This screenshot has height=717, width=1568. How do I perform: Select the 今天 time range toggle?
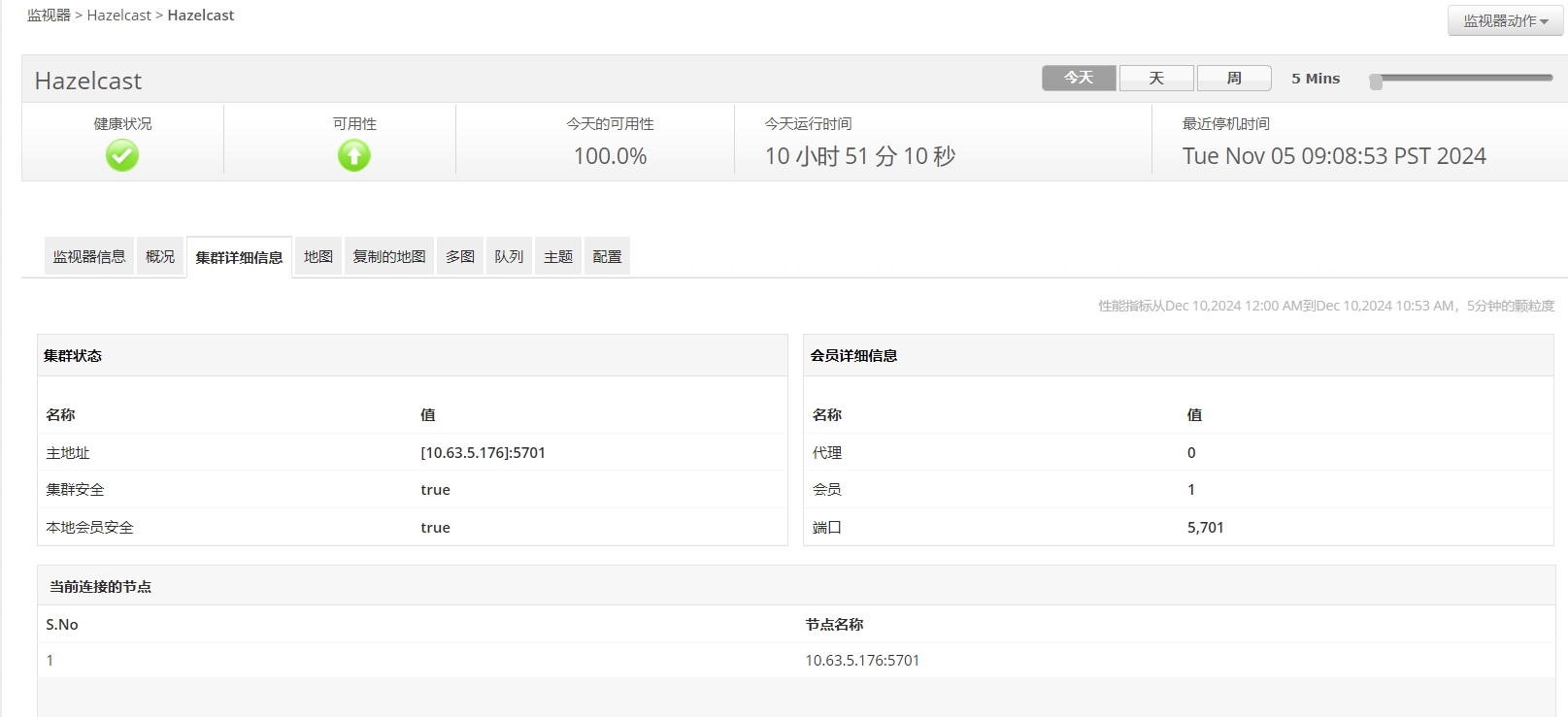click(x=1079, y=78)
